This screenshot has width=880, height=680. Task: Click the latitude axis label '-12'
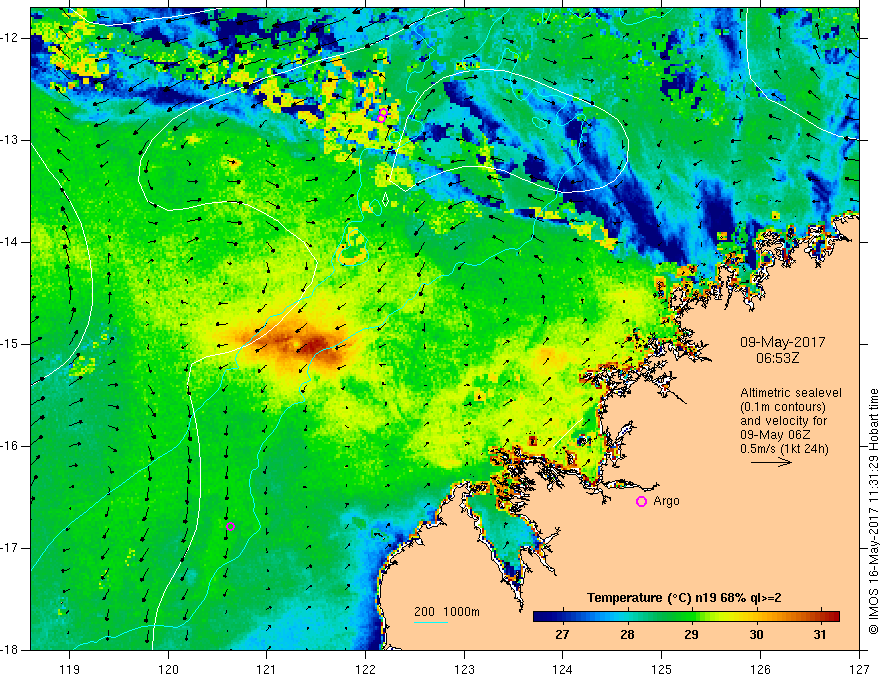point(11,38)
